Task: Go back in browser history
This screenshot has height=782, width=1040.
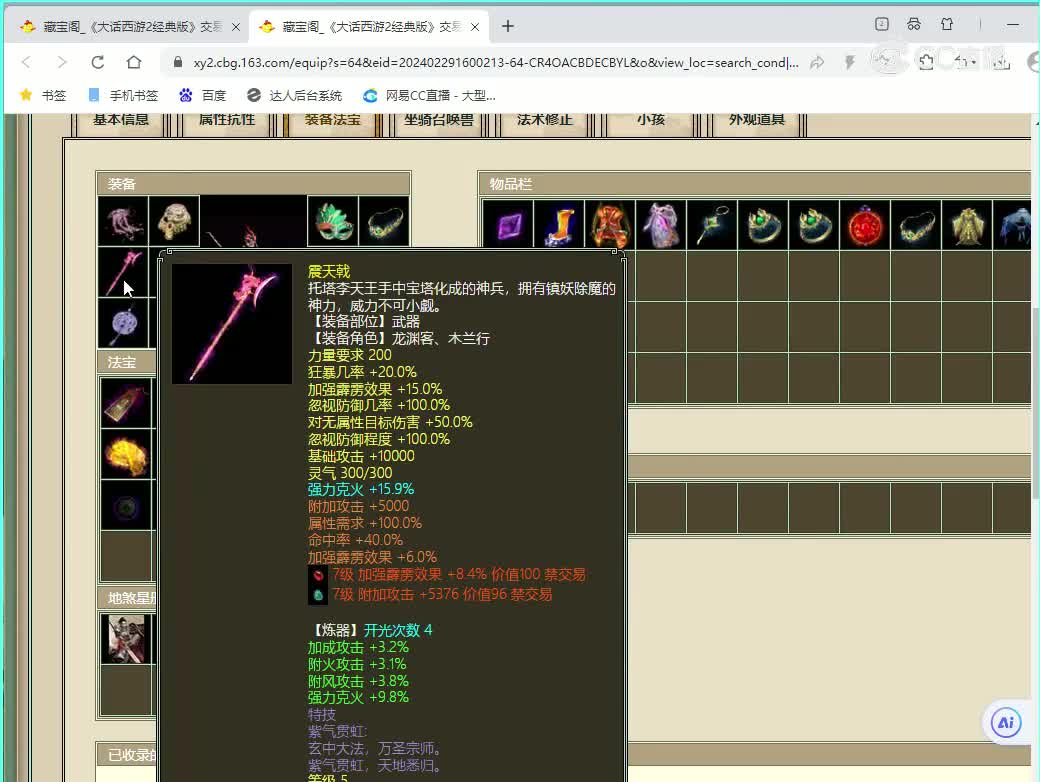Action: 26,62
